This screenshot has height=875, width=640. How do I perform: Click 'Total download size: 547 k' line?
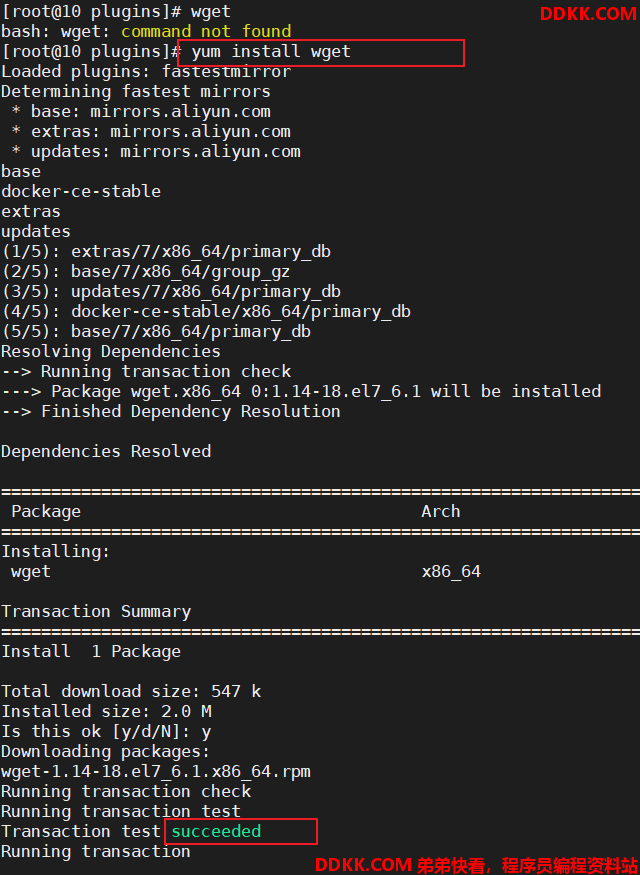tap(131, 691)
